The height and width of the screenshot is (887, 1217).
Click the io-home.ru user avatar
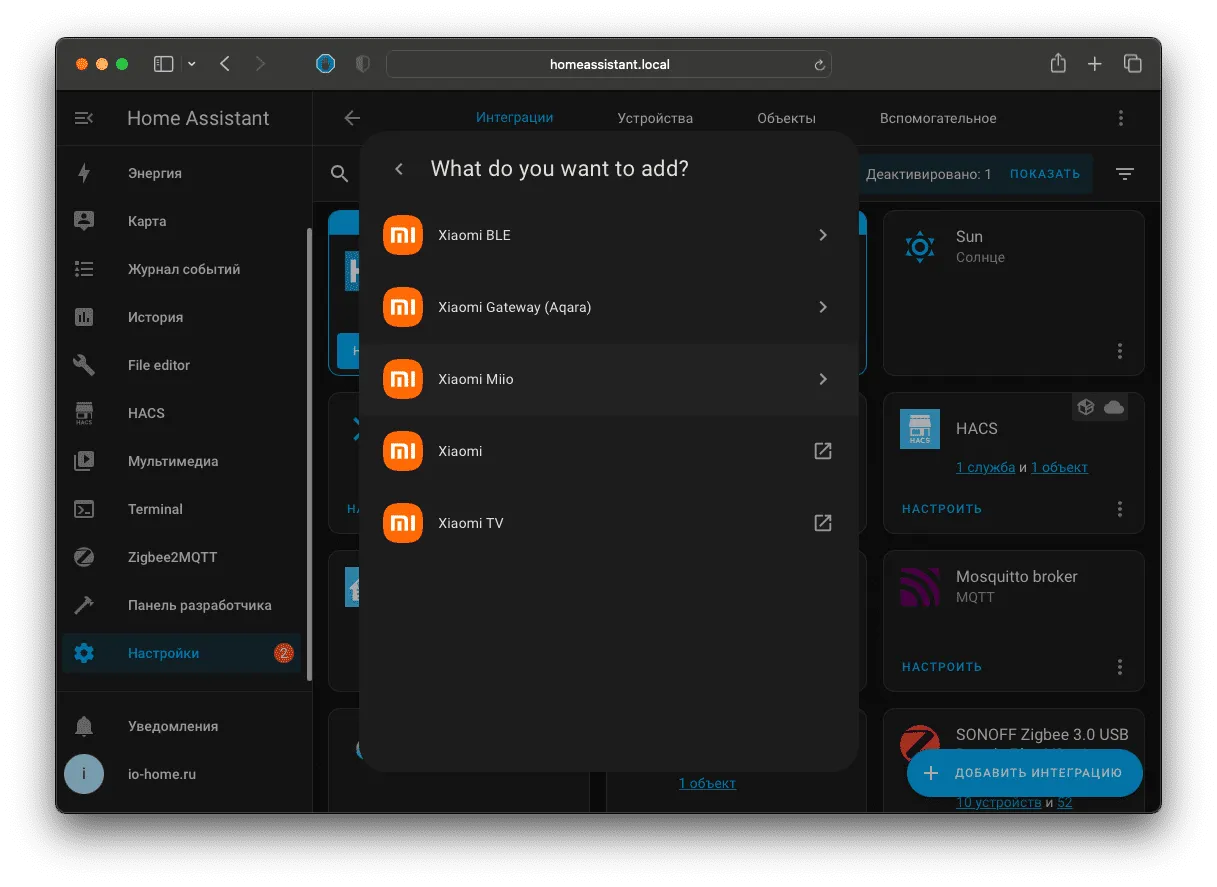click(84, 774)
